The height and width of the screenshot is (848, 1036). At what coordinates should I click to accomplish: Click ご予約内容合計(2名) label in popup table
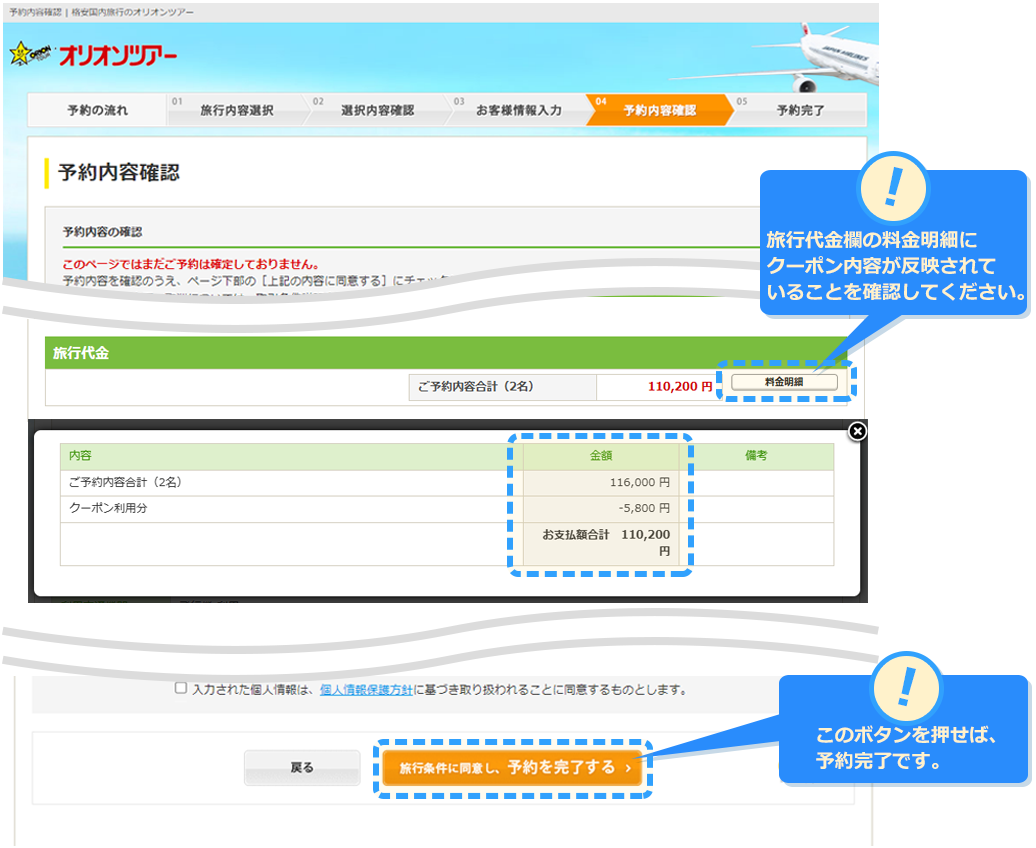point(126,483)
